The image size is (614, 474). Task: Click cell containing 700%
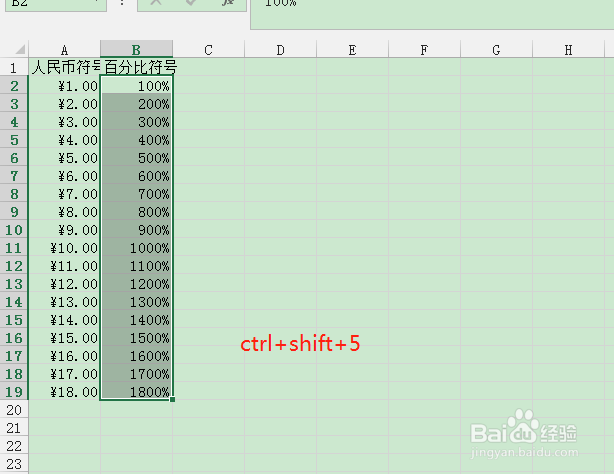tap(136, 194)
